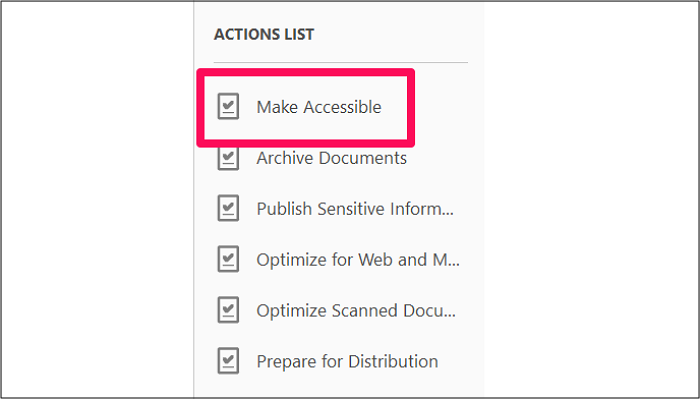The image size is (700, 399).
Task: Select the Prepare for Distribution action icon
Action: click(x=228, y=361)
